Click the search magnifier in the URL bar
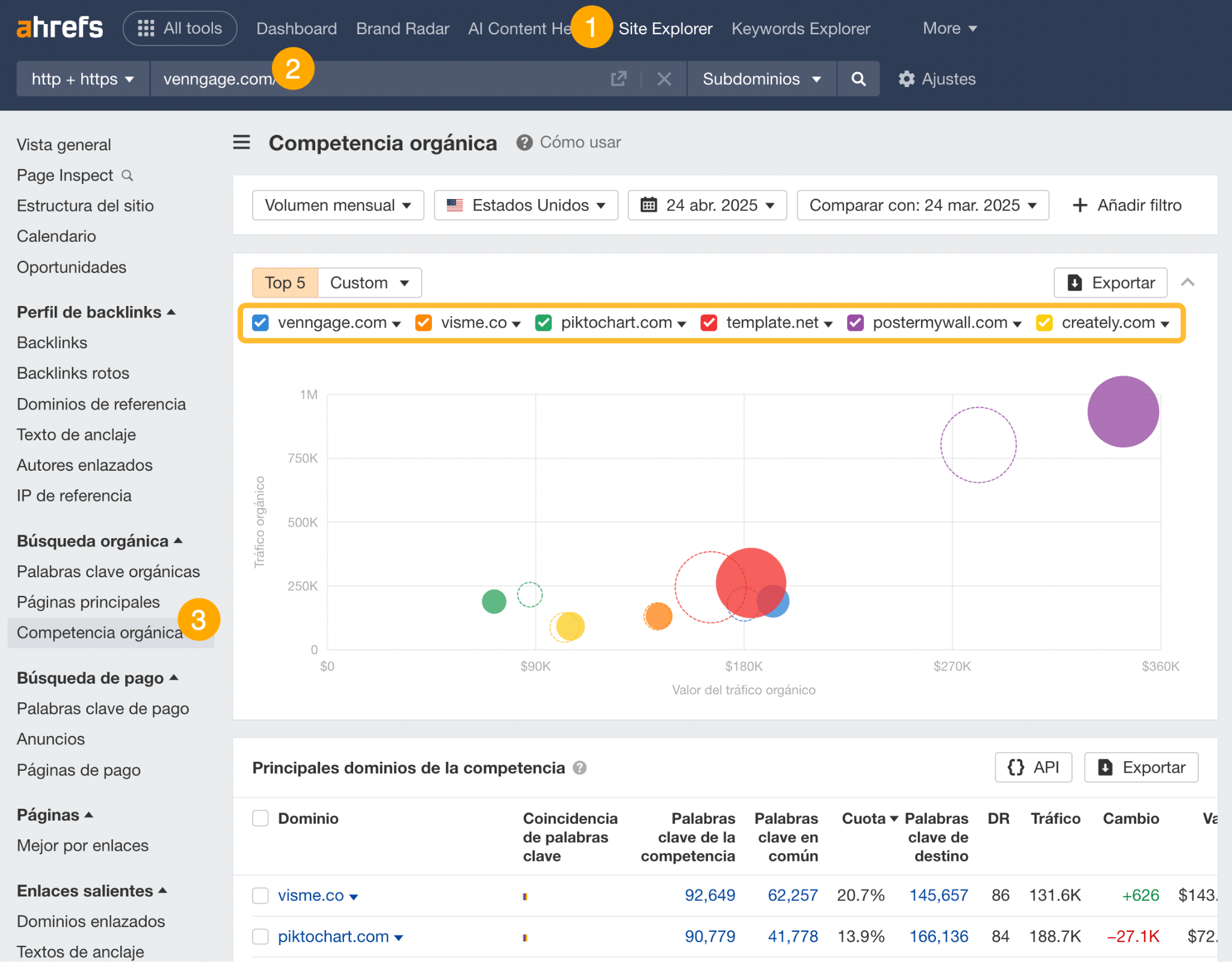 pos(858,79)
